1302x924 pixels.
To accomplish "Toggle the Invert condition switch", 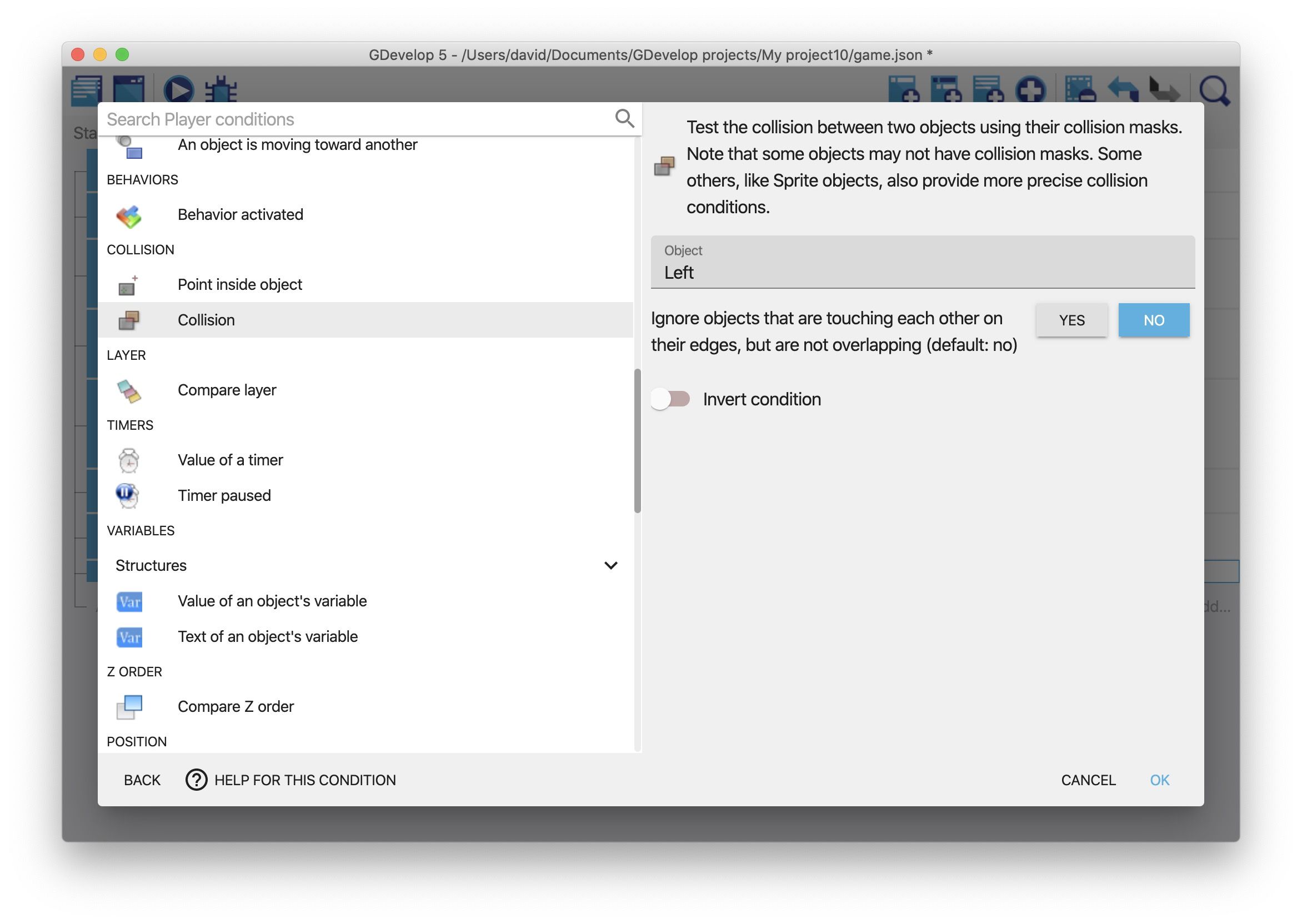I will coord(671,399).
